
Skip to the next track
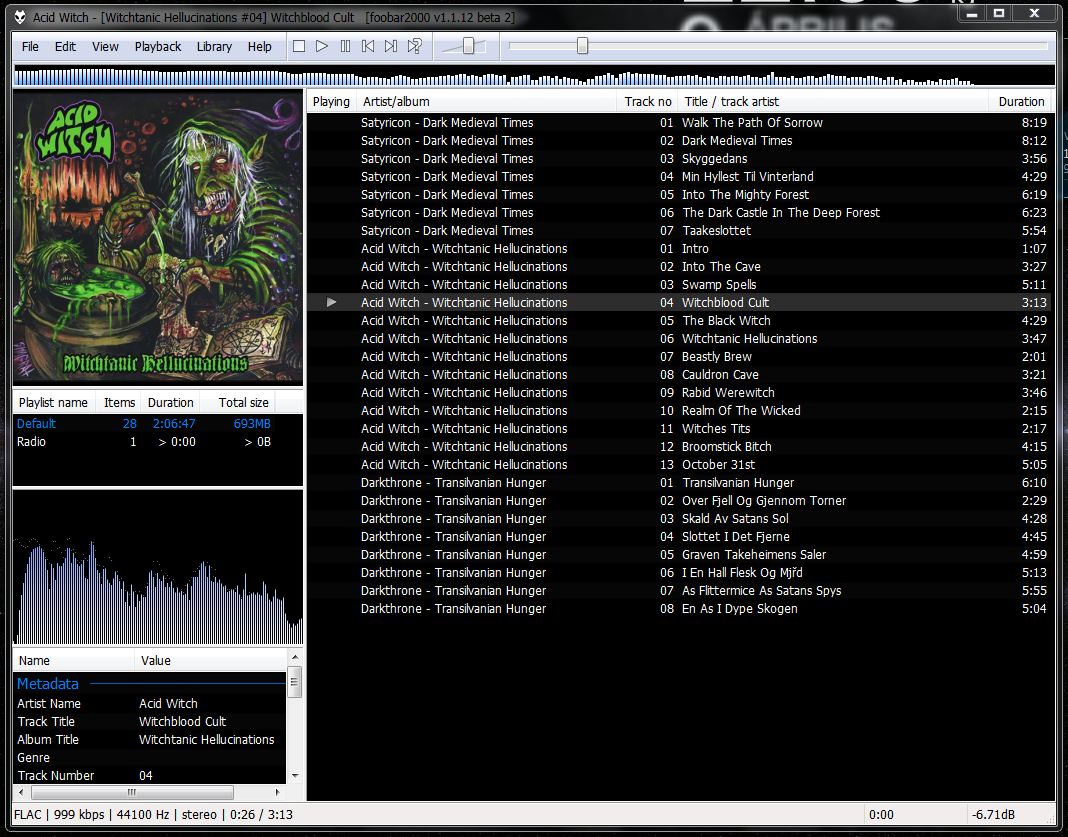pyautogui.click(x=391, y=46)
